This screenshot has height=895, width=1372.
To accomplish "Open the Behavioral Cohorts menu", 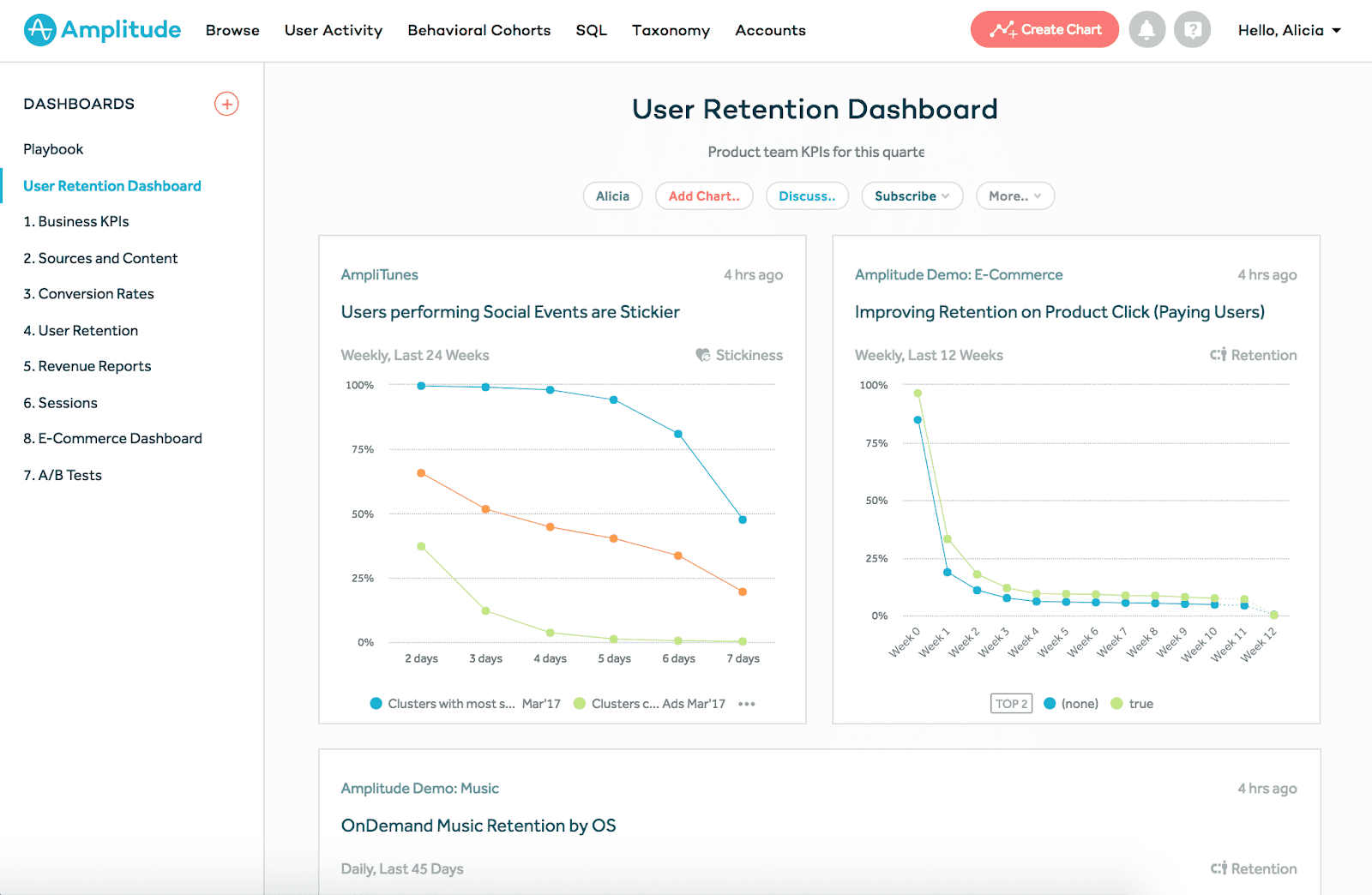I will point(478,30).
